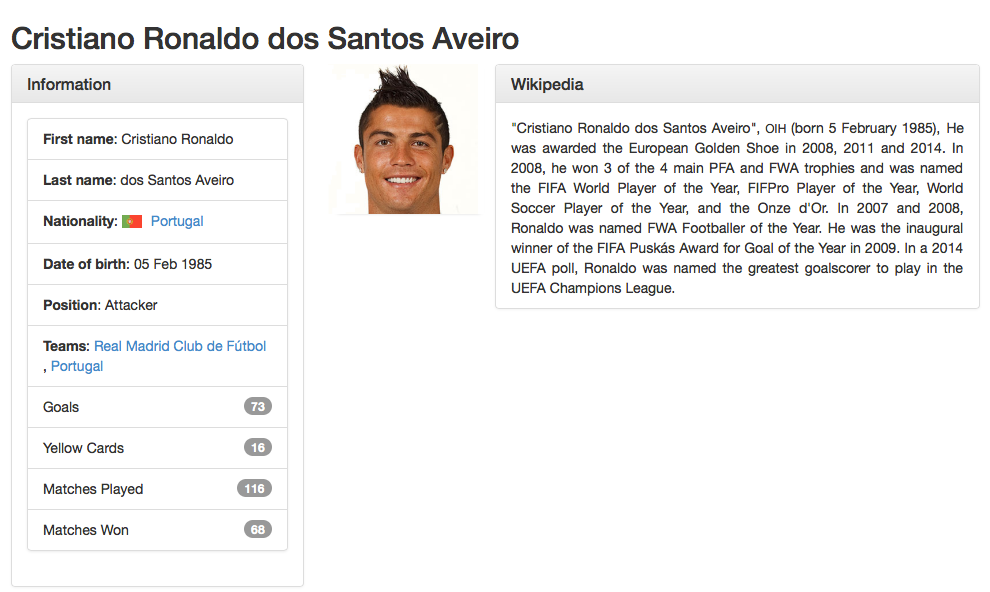Click the Matches Won badge 68
The height and width of the screenshot is (592, 990).
click(x=258, y=530)
